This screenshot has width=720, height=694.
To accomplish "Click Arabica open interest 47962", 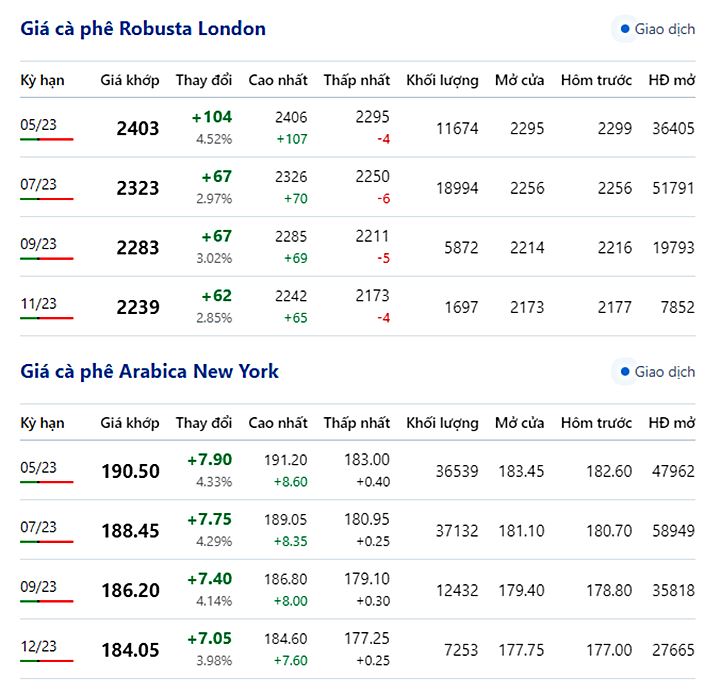I will point(674,471).
